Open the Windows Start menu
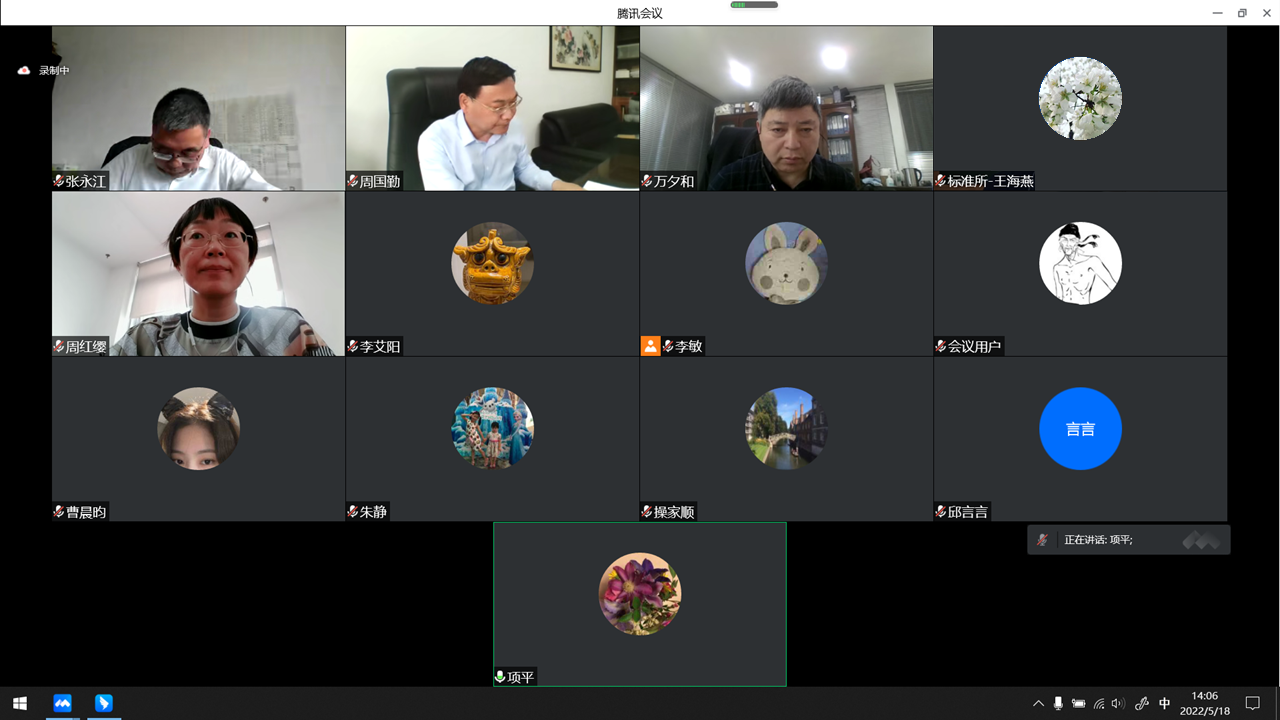The width and height of the screenshot is (1280, 720). click(x=20, y=703)
